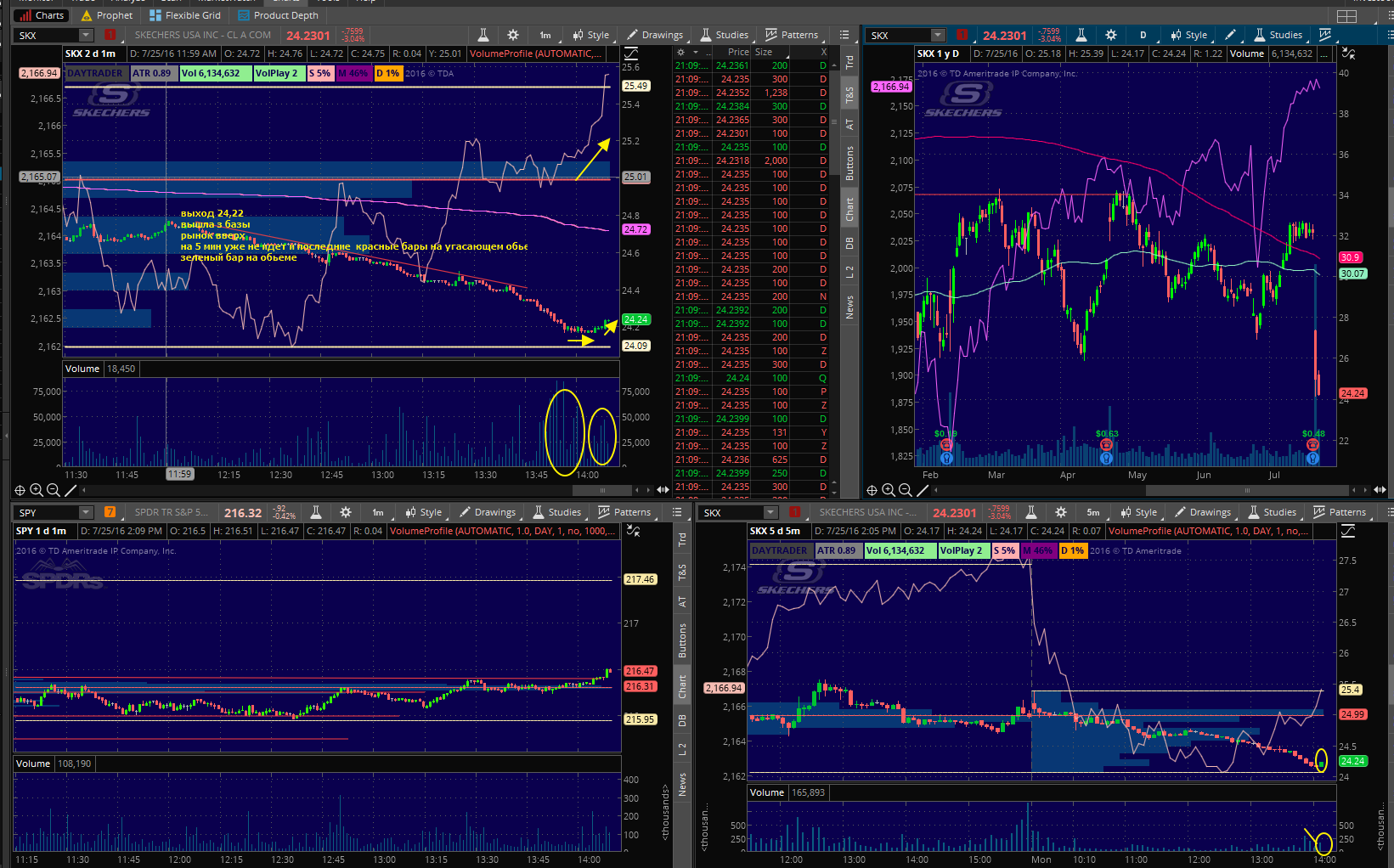This screenshot has width=1394, height=868.
Task: Toggle Buttons side tab of top-left chart
Action: [x=849, y=162]
